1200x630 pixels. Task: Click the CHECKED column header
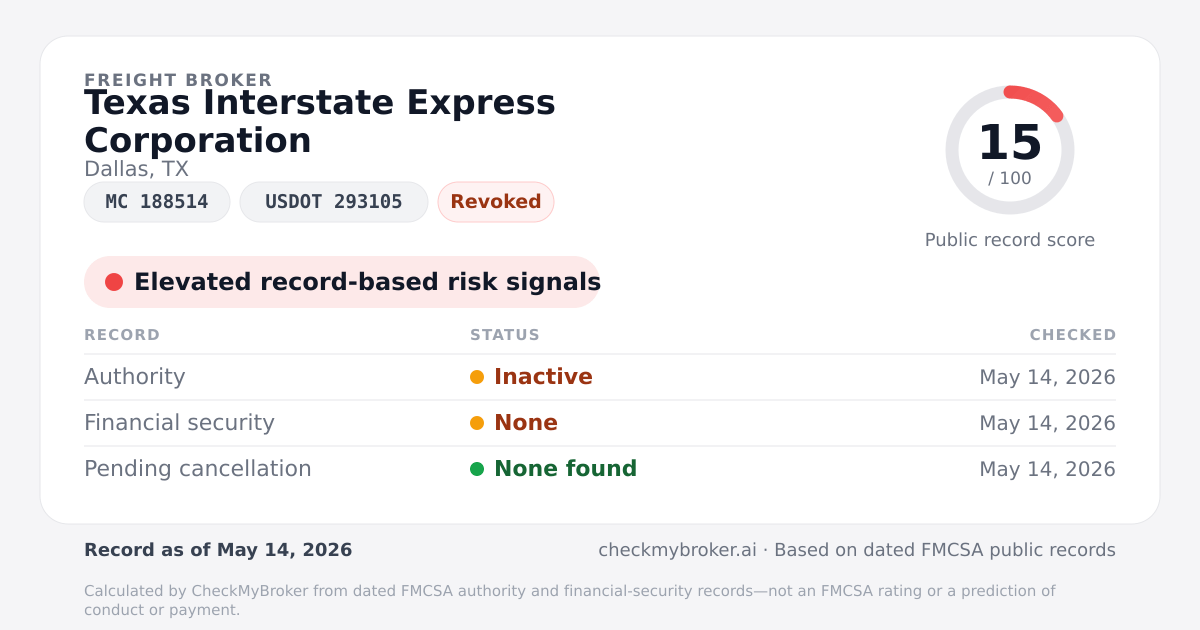(1073, 335)
